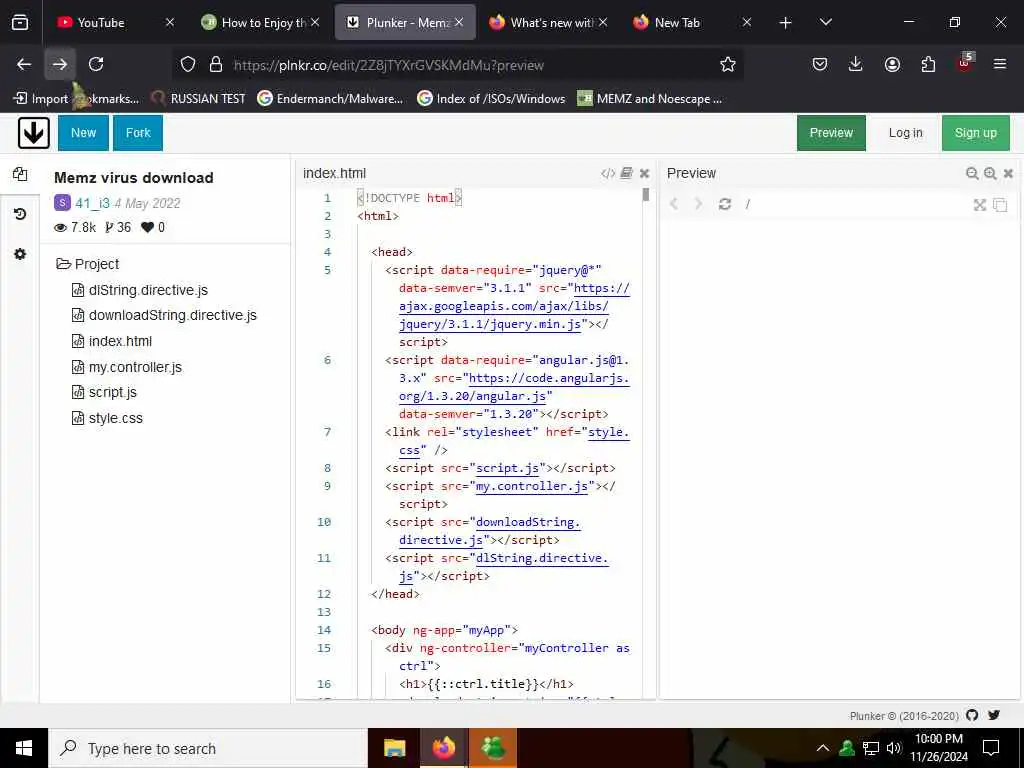Open the version history sidebar icon
This screenshot has height=768, width=1024.
pos(20,214)
